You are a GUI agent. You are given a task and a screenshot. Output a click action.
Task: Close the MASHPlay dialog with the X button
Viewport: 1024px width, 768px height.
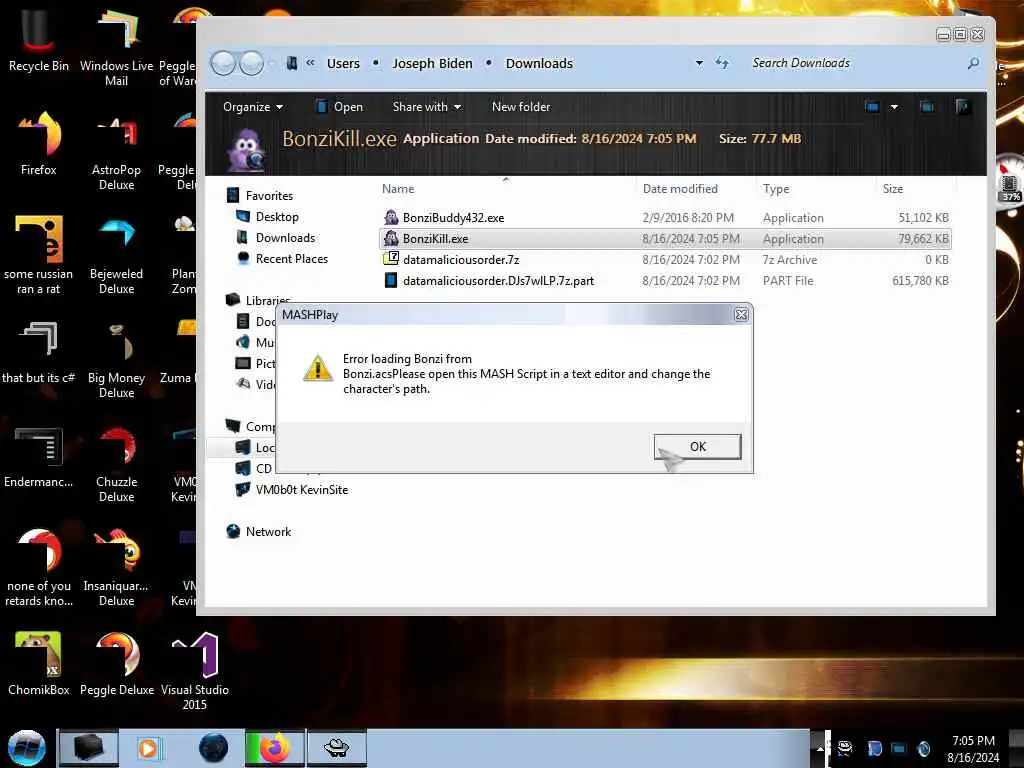coord(741,315)
